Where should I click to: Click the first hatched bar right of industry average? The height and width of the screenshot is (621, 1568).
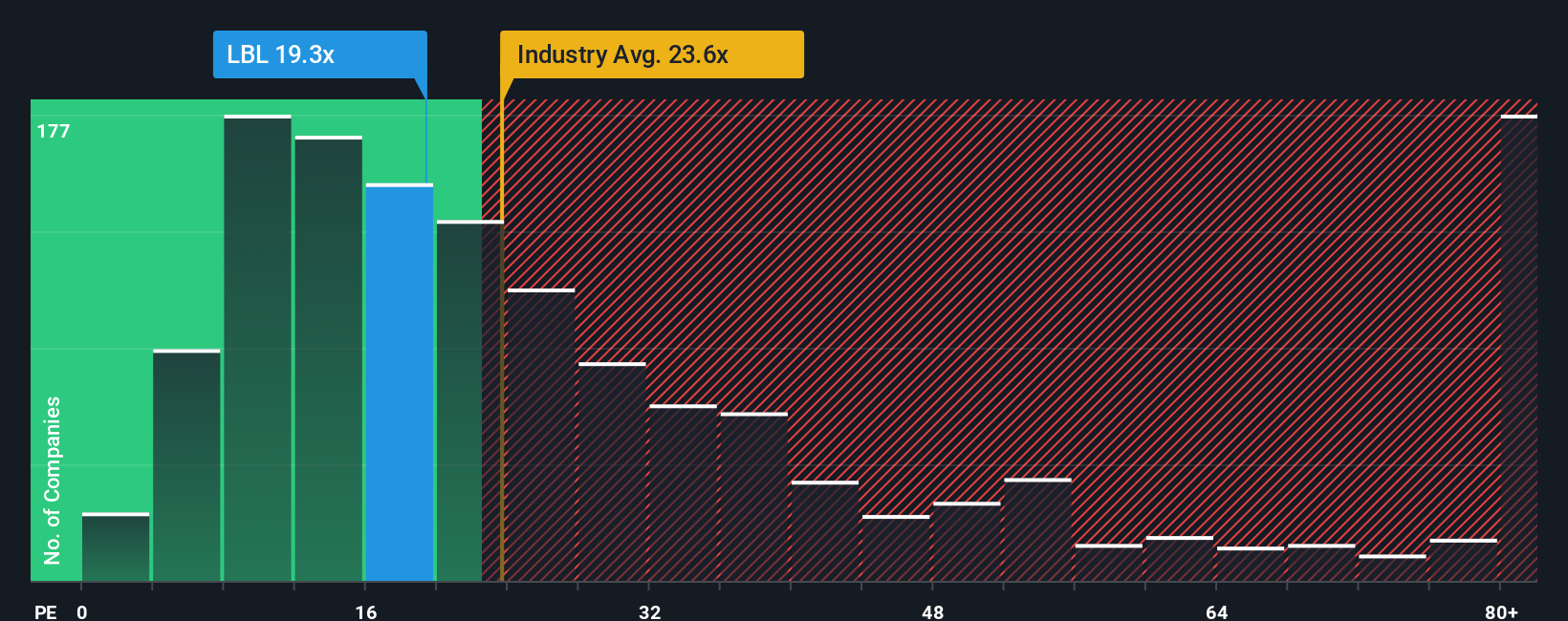541,435
